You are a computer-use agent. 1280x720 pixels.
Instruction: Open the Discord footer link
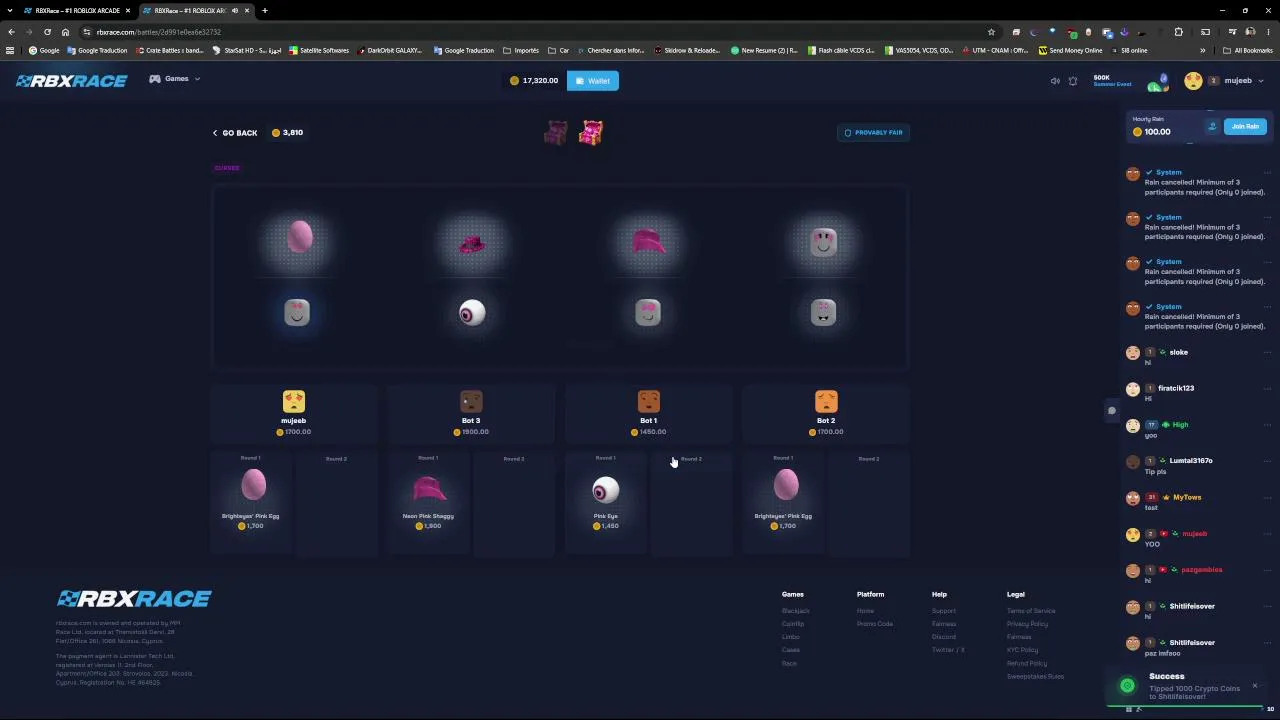point(944,637)
